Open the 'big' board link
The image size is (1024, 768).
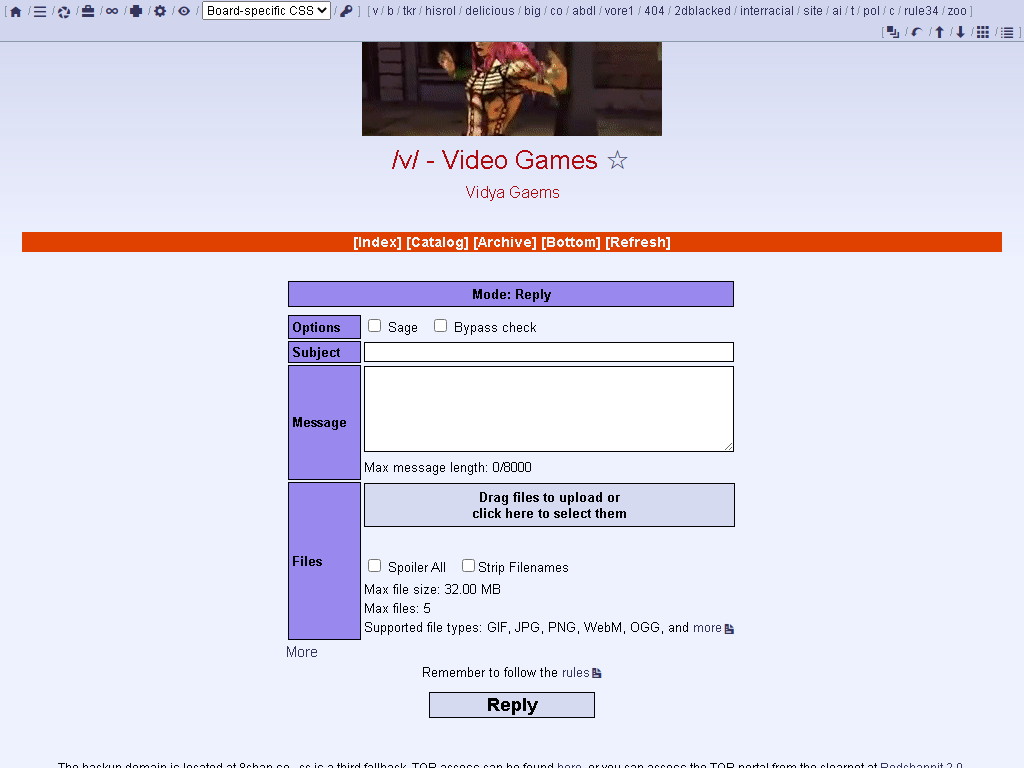point(532,11)
